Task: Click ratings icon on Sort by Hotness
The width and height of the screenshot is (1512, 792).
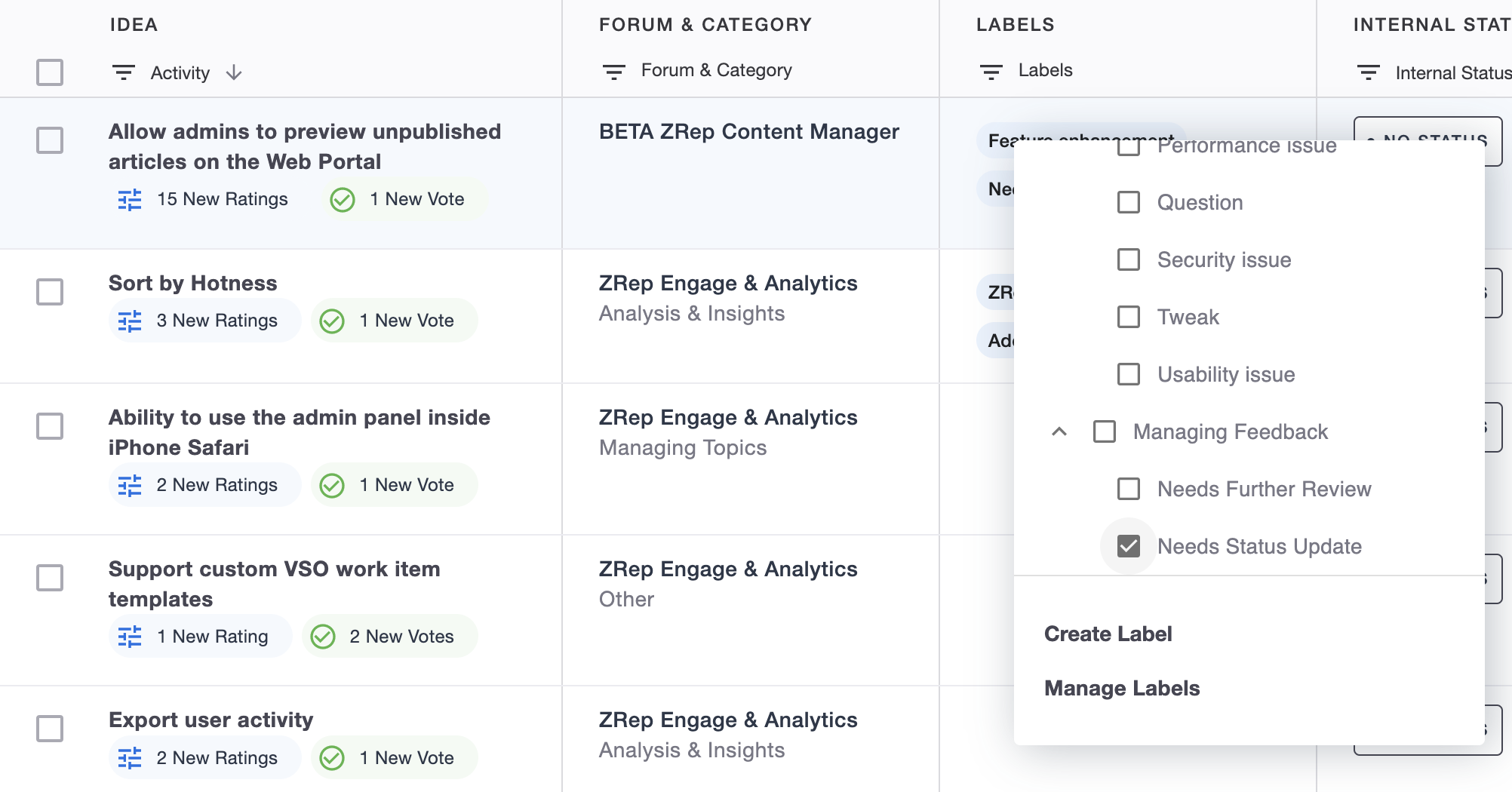Action: 130,321
